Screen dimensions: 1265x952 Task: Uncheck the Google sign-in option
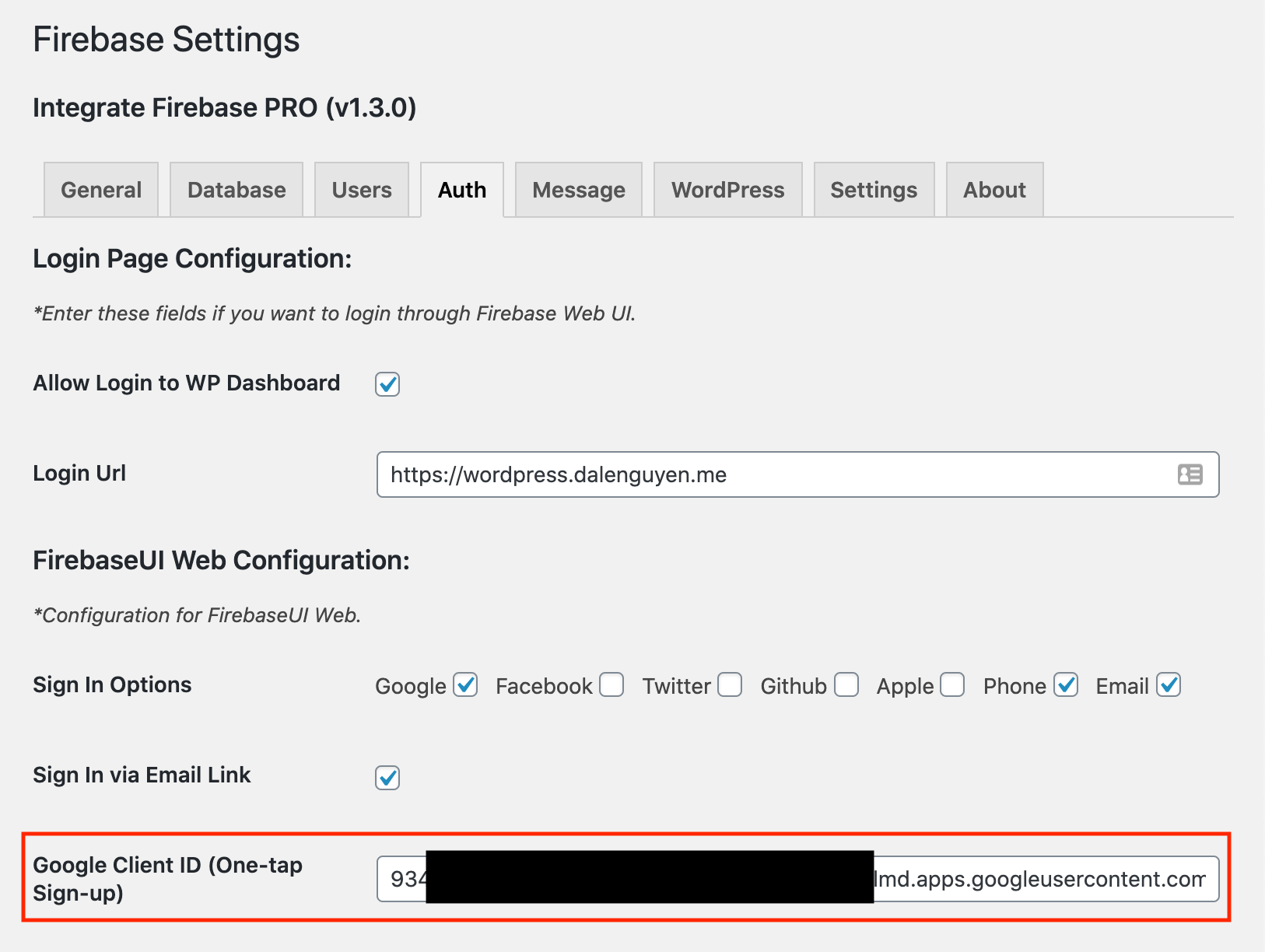pos(465,685)
